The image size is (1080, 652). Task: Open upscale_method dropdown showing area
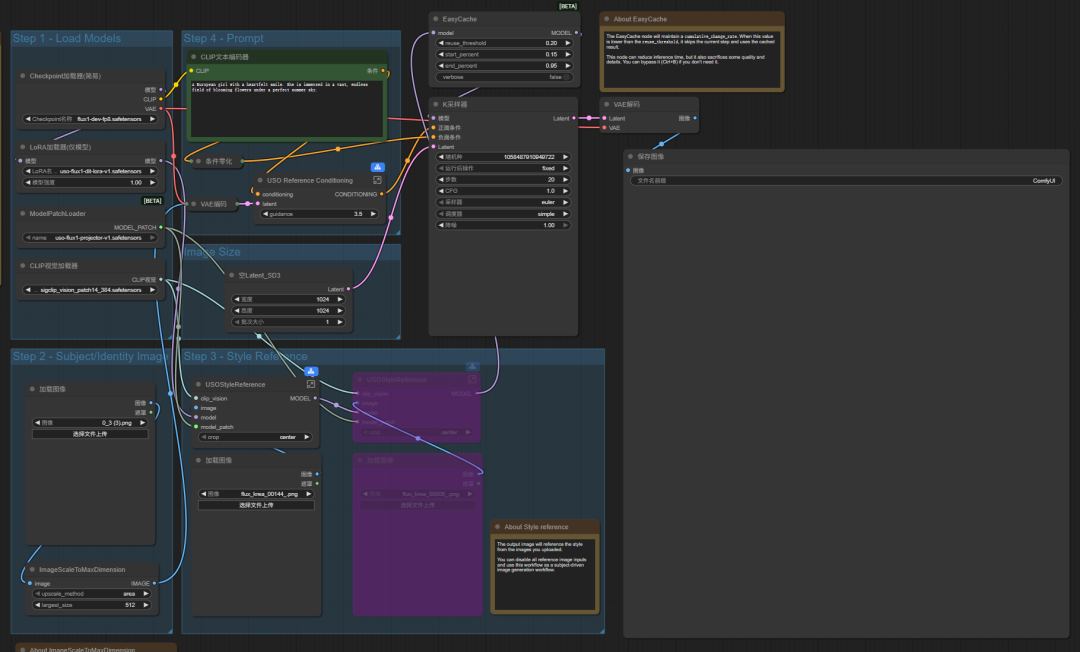click(92, 593)
